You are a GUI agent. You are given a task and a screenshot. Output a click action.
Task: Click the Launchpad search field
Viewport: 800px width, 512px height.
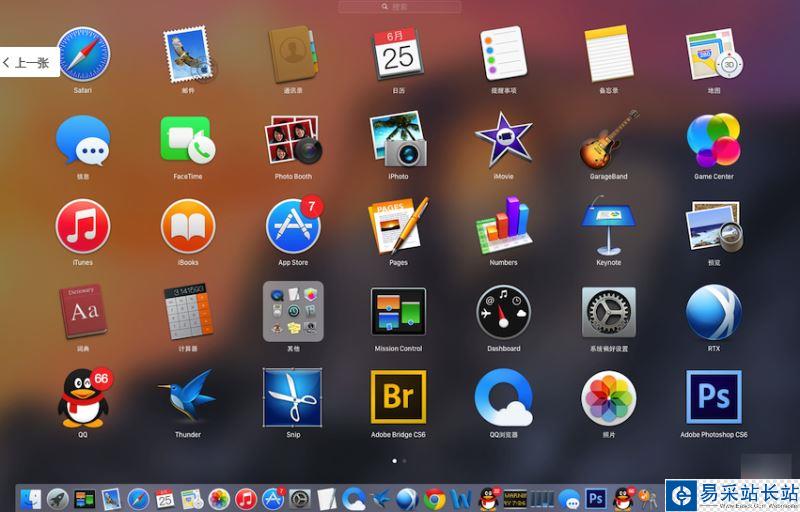pyautogui.click(x=399, y=7)
